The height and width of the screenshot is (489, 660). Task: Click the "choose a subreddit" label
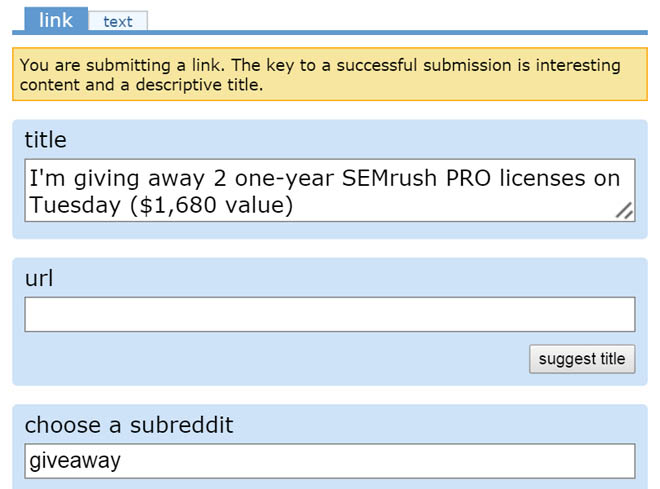tap(128, 425)
